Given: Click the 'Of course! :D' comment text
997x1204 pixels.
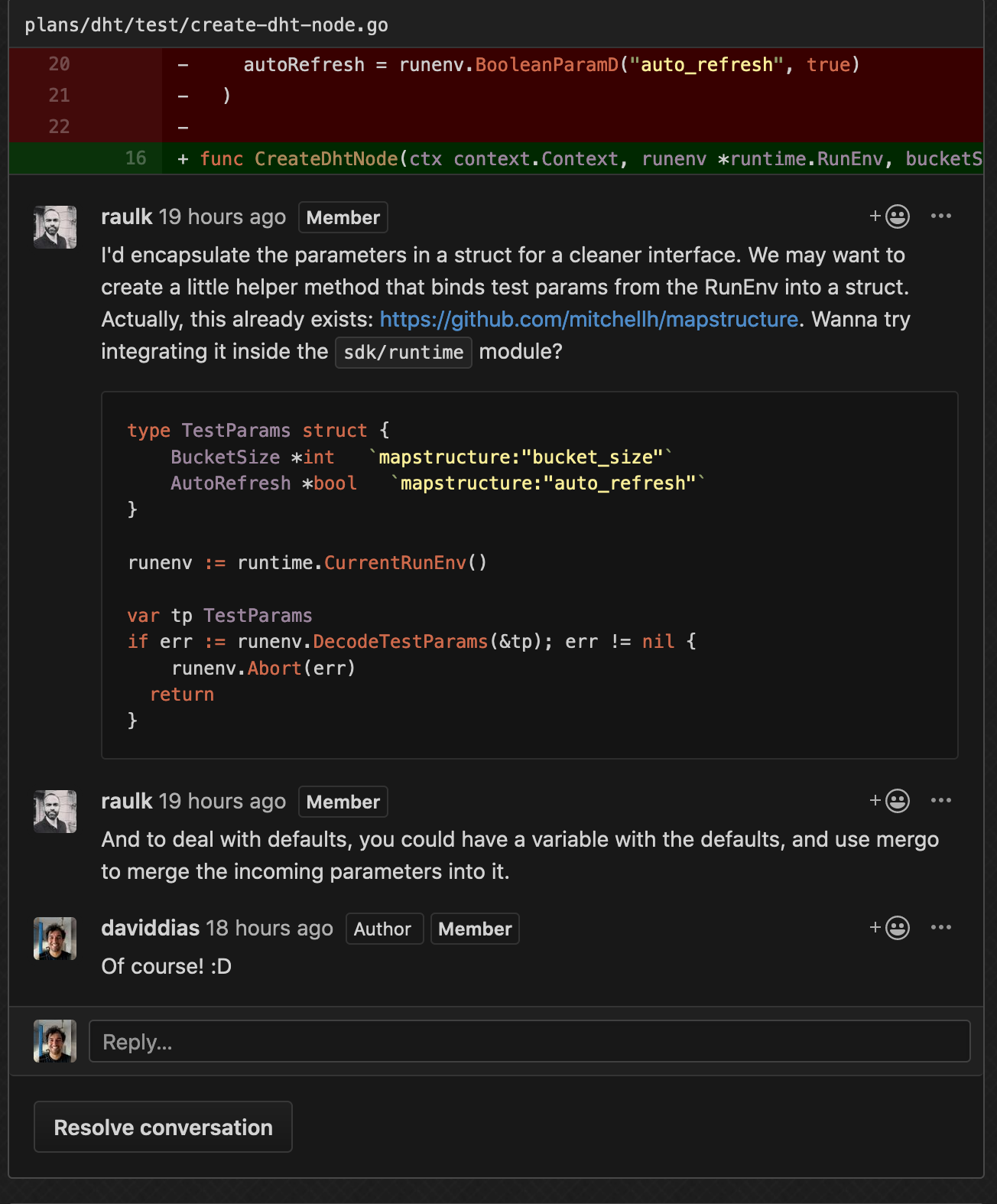Looking at the screenshot, I should click(167, 967).
